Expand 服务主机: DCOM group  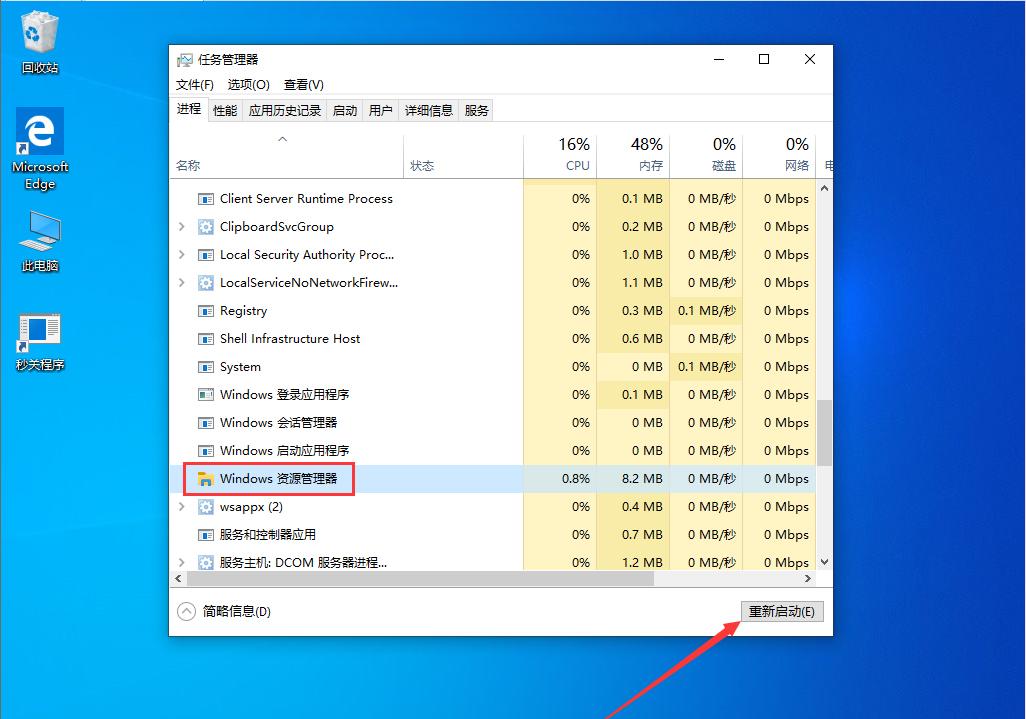(x=182, y=562)
